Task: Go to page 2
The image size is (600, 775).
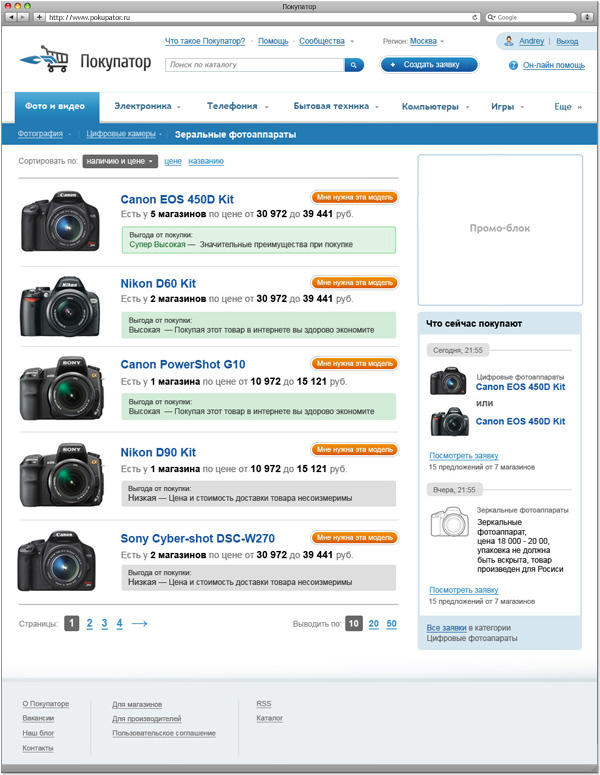Action: tap(89, 624)
